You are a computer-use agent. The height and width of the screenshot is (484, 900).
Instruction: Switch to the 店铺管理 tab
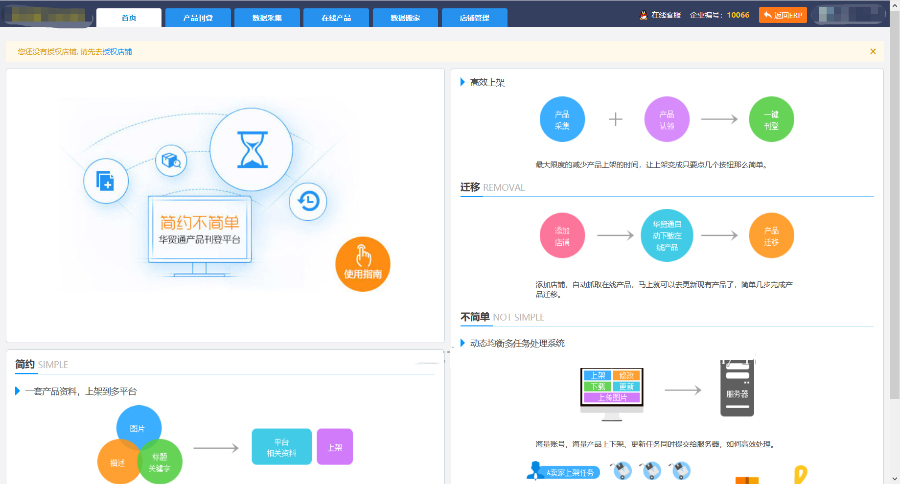pyautogui.click(x=475, y=17)
